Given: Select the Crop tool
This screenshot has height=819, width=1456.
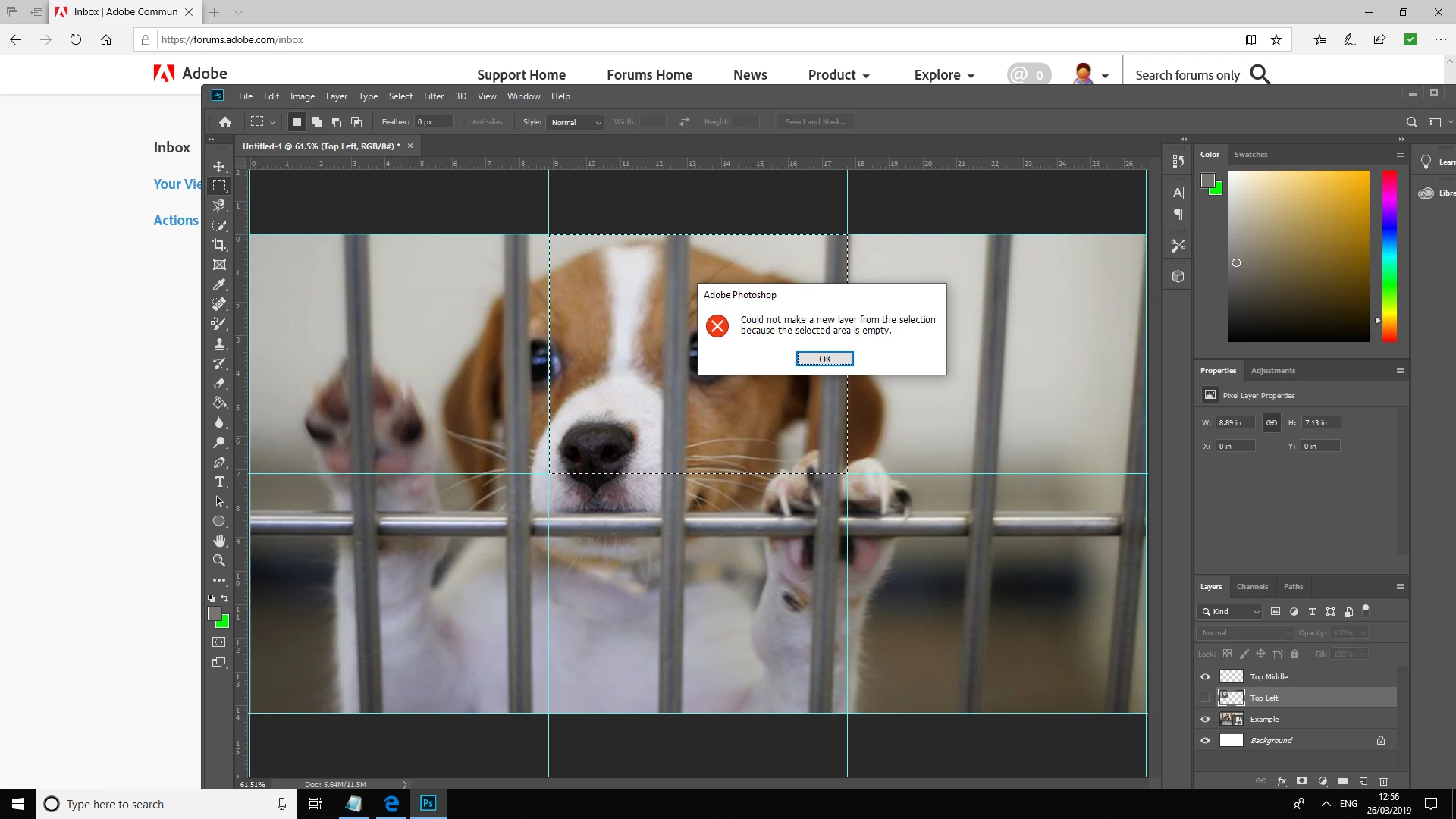Looking at the screenshot, I should pos(219,245).
